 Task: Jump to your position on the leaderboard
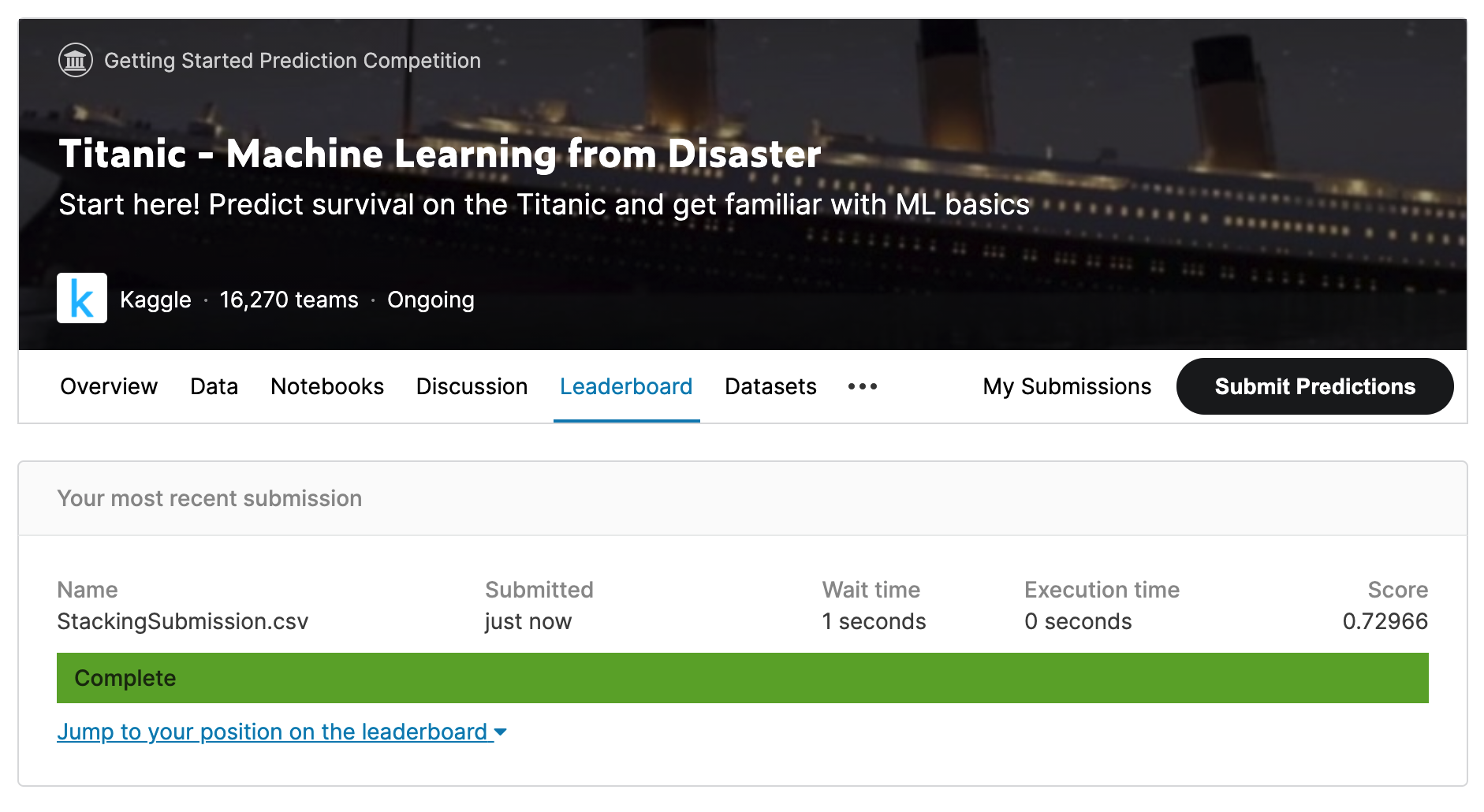272,732
